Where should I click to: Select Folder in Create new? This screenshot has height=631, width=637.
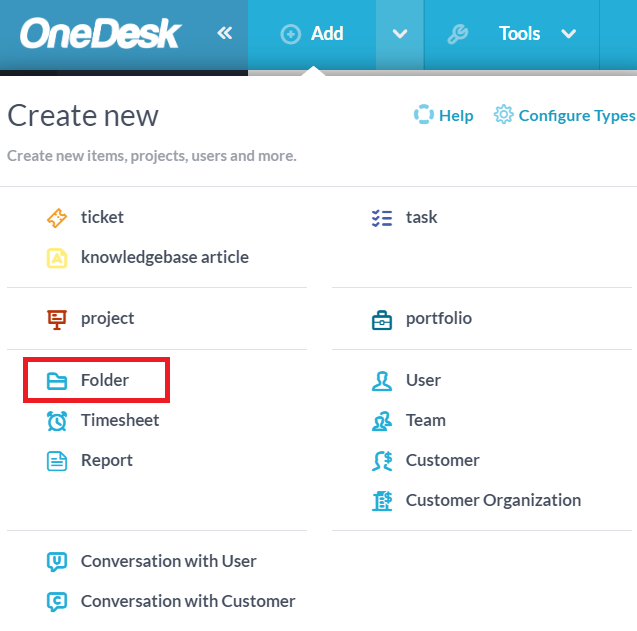105,380
